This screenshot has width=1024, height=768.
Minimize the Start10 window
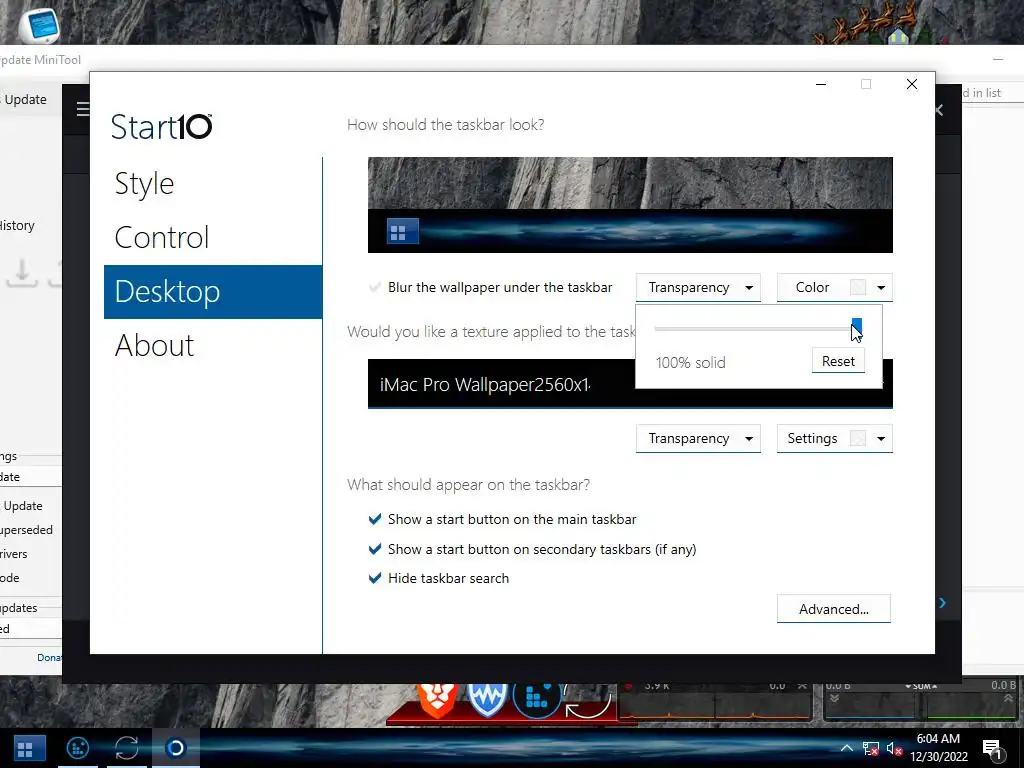click(x=821, y=84)
